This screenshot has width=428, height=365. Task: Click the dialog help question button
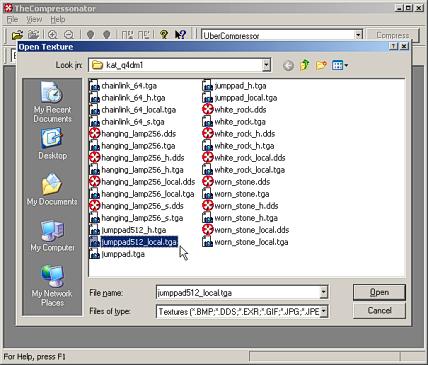point(394,46)
